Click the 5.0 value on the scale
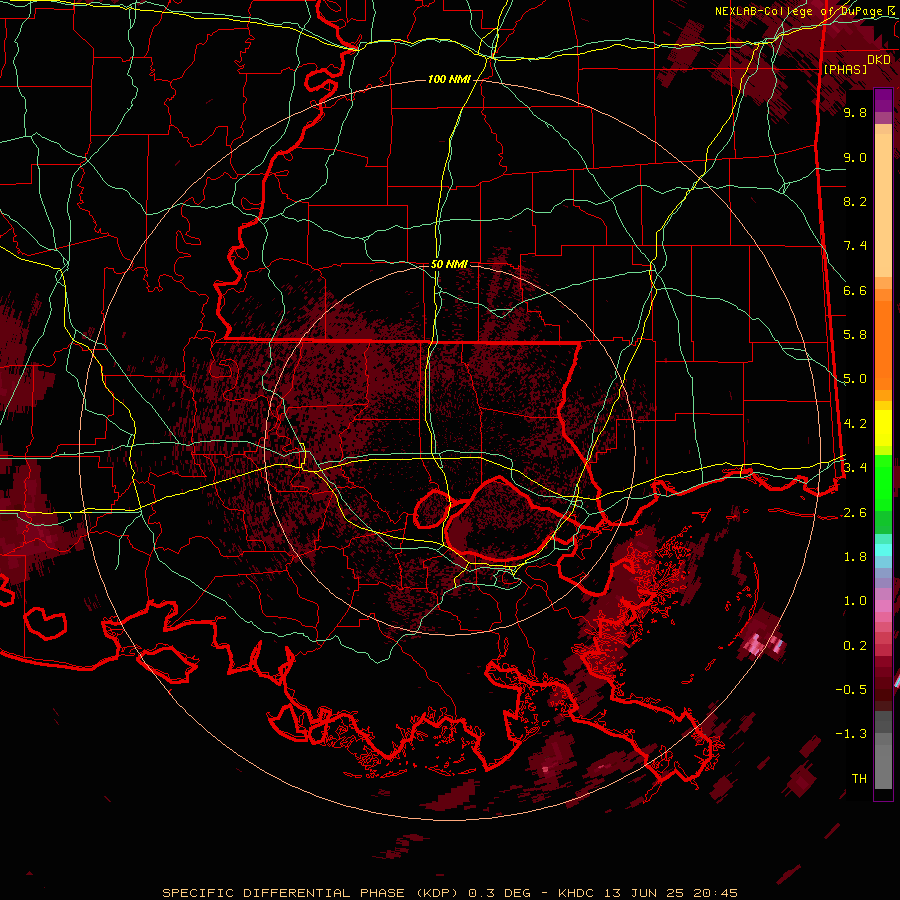This screenshot has width=900, height=900. point(855,379)
